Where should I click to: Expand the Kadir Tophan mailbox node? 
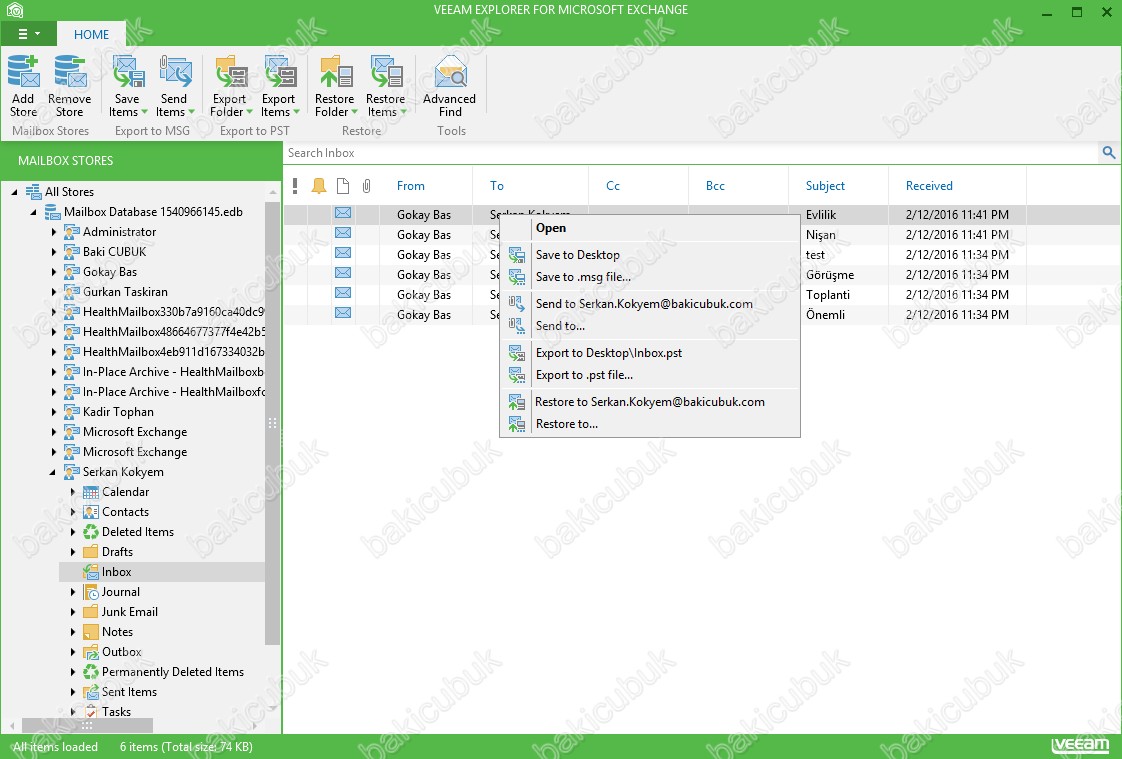[x=54, y=412]
